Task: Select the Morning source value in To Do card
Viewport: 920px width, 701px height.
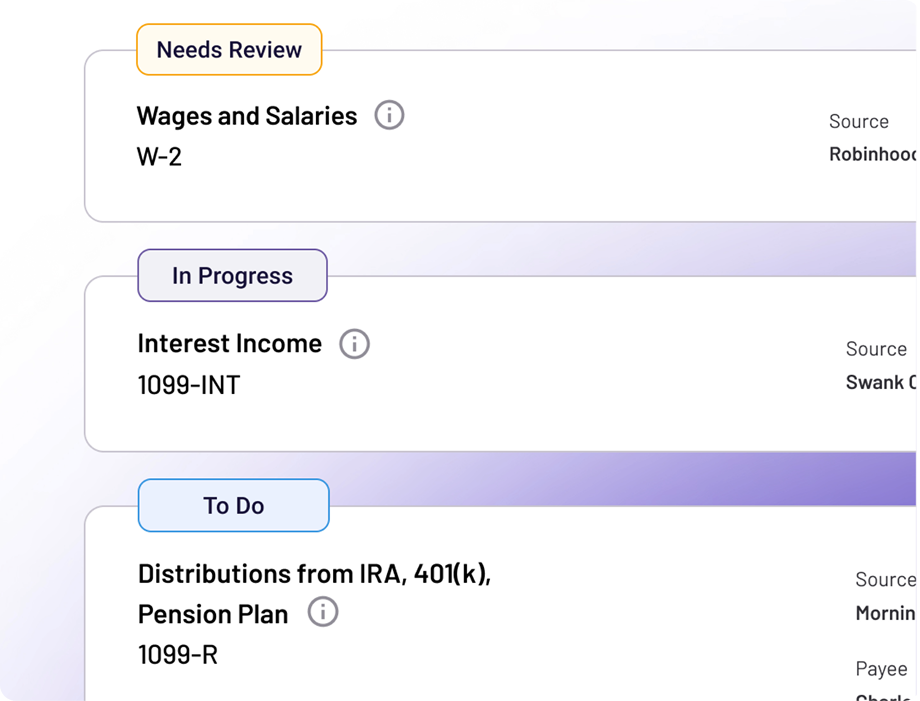Action: (885, 614)
